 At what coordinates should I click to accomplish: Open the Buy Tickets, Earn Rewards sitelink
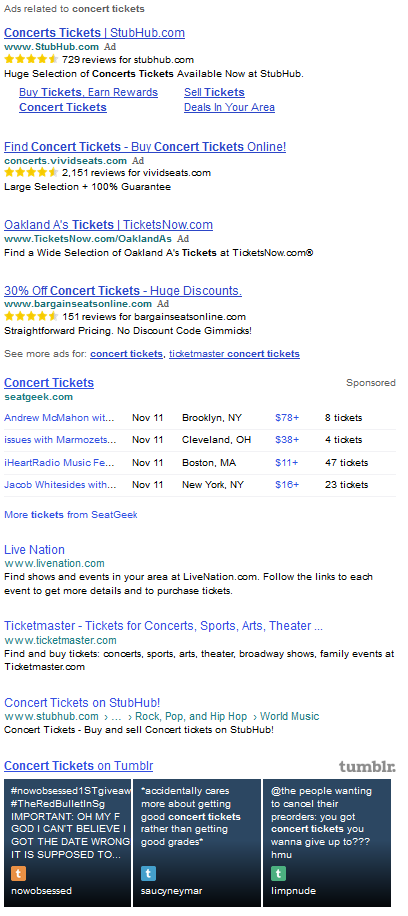(x=88, y=92)
